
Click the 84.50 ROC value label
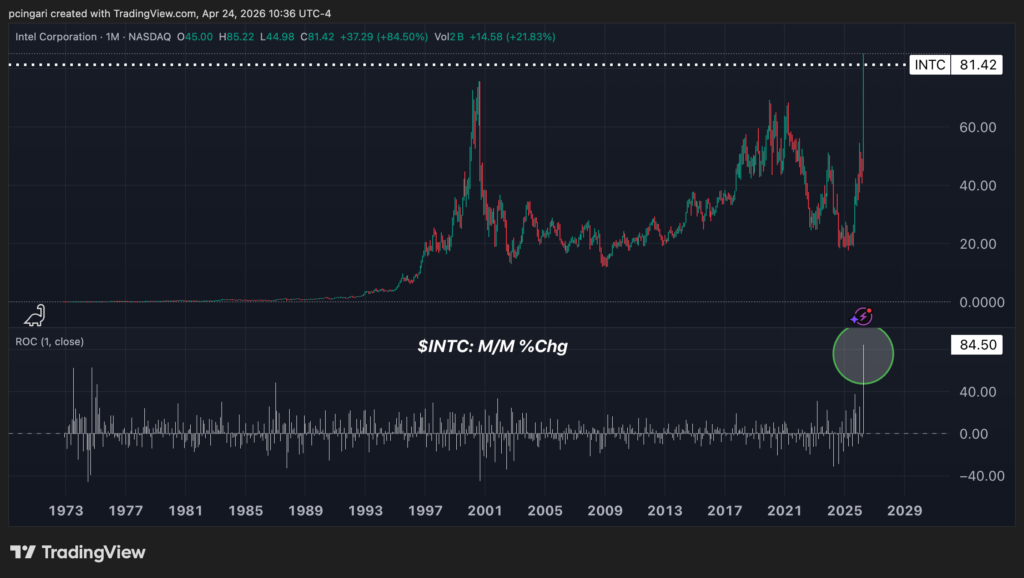(x=977, y=345)
